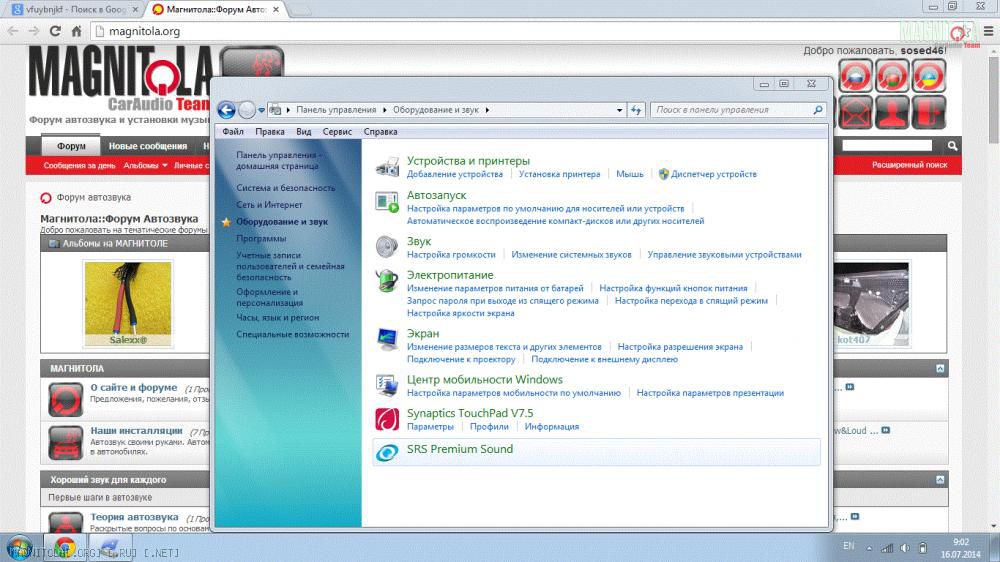Click kot407 album thumbnail
This screenshot has width=1000, height=562.
coord(871,304)
